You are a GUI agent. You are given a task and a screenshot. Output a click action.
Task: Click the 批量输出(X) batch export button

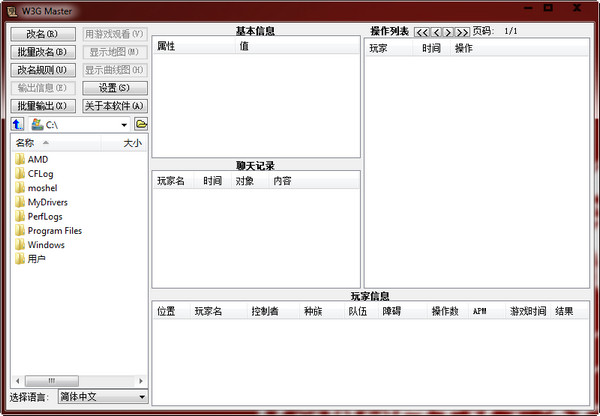tap(42, 106)
